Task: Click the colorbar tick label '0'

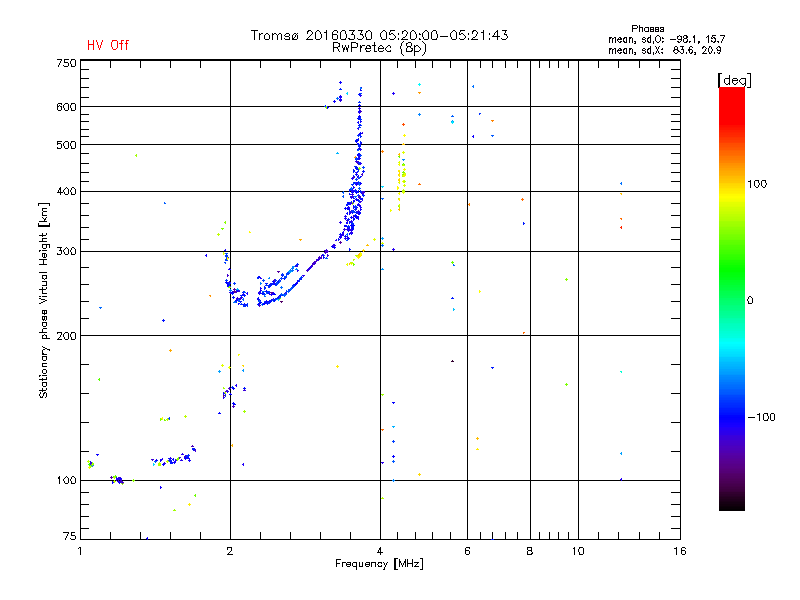Action: (750, 301)
